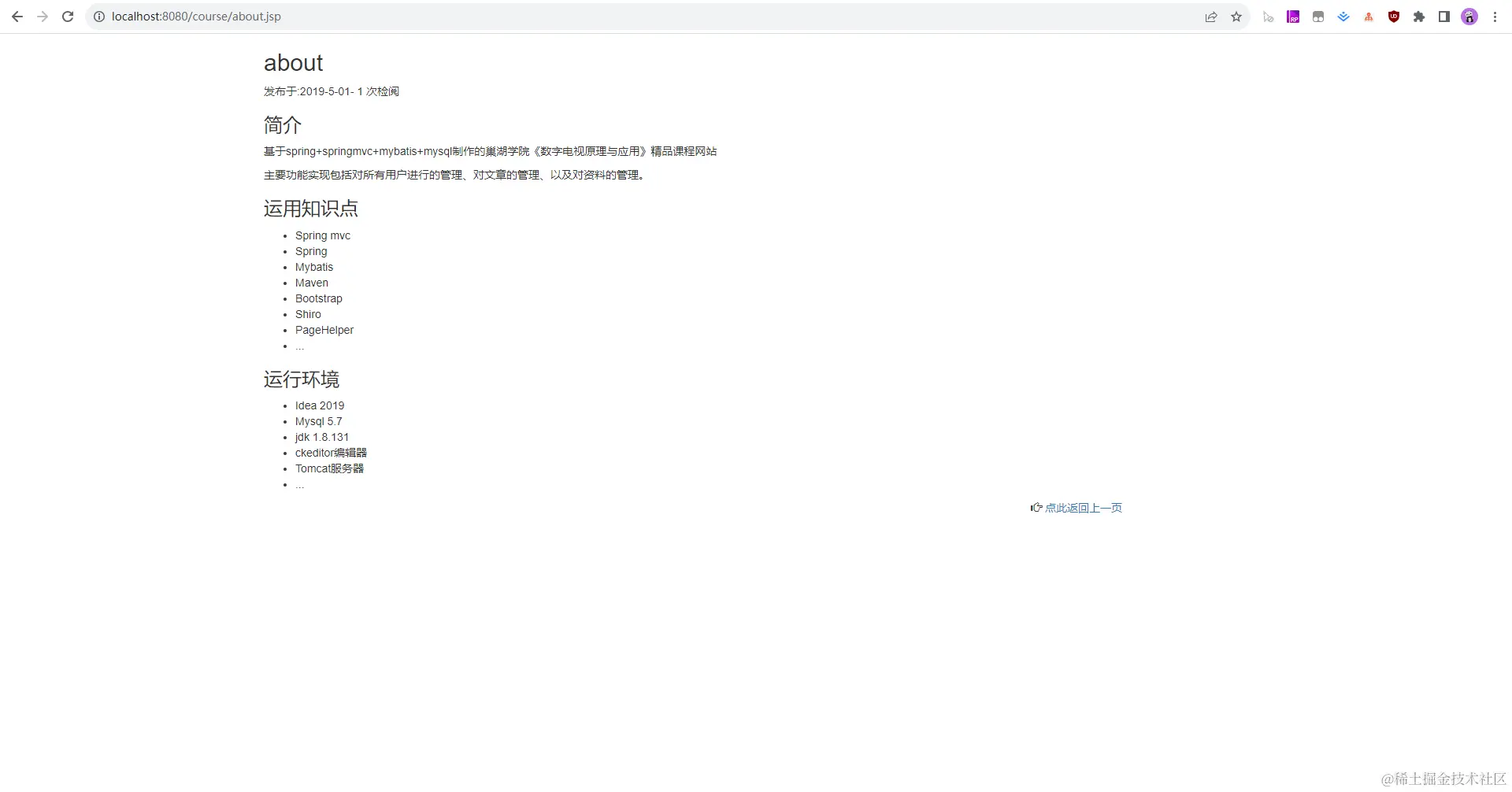Click the blue double-chevron extension icon
Screen dimensions: 1512x792
1343,16
